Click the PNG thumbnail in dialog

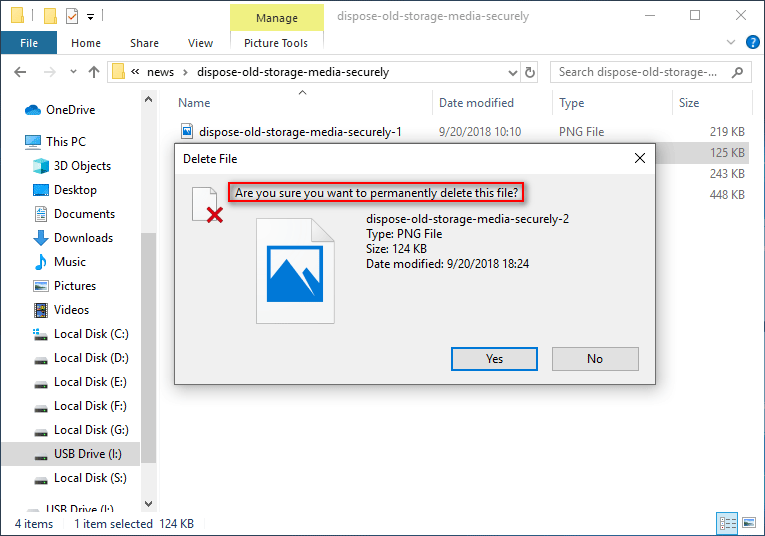295,271
